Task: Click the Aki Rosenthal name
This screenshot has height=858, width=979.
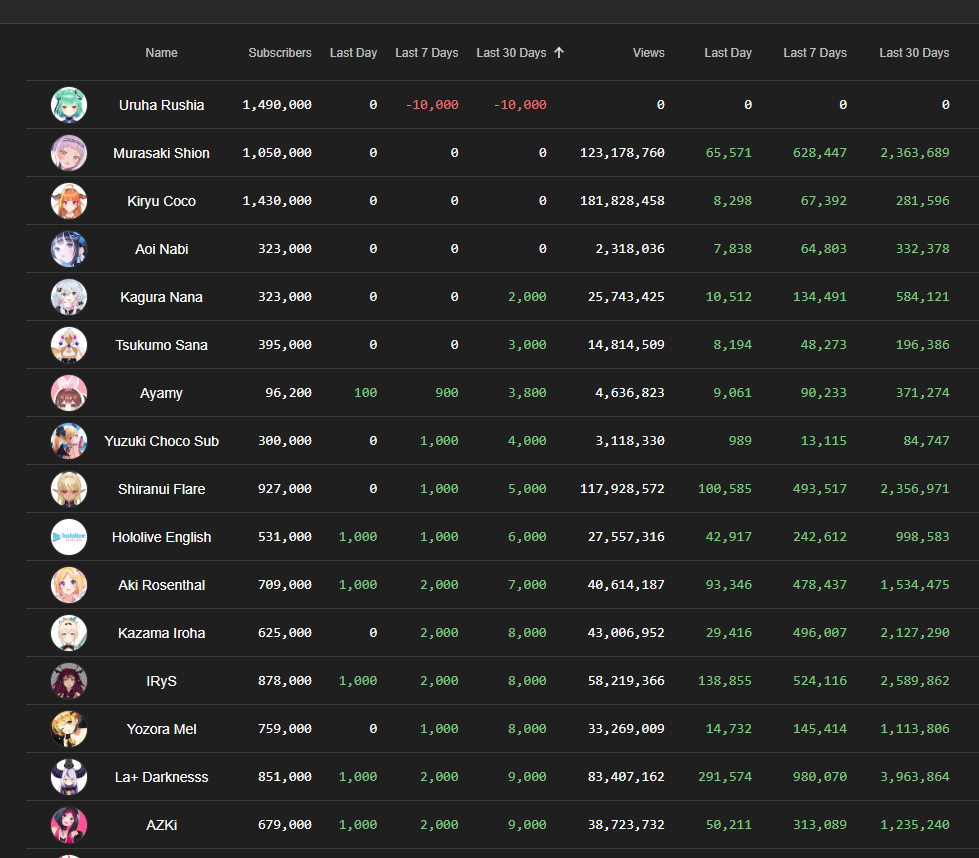Action: click(162, 585)
